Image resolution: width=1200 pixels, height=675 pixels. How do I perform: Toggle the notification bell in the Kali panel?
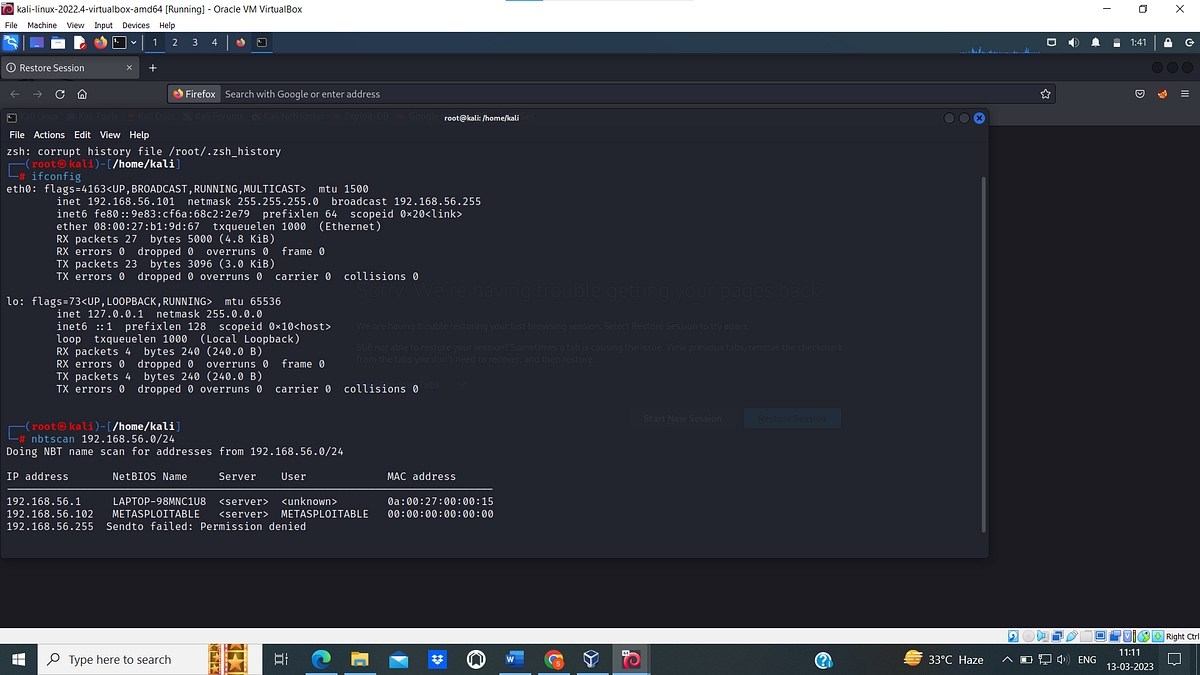click(1096, 42)
